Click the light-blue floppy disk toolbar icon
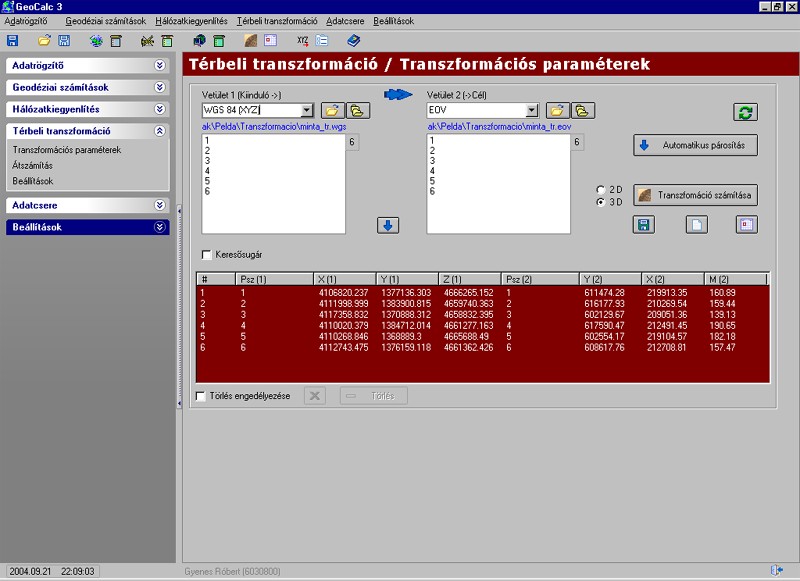 64,41
